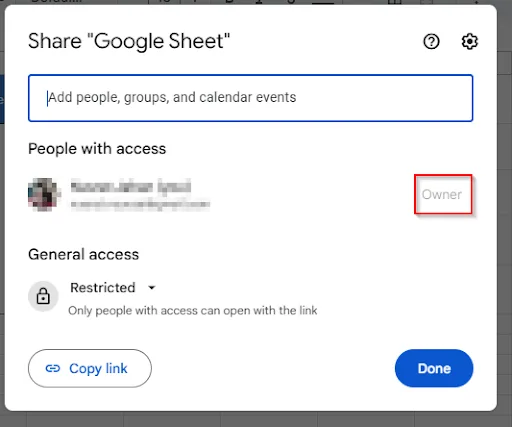Open share settings gear icon
Screen dimensions: 512x427
(469, 42)
